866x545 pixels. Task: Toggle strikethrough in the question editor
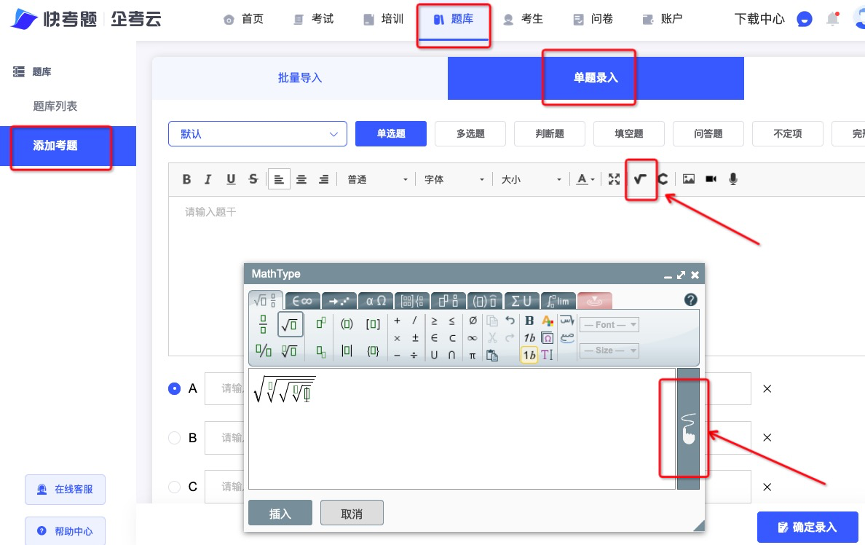pos(253,179)
